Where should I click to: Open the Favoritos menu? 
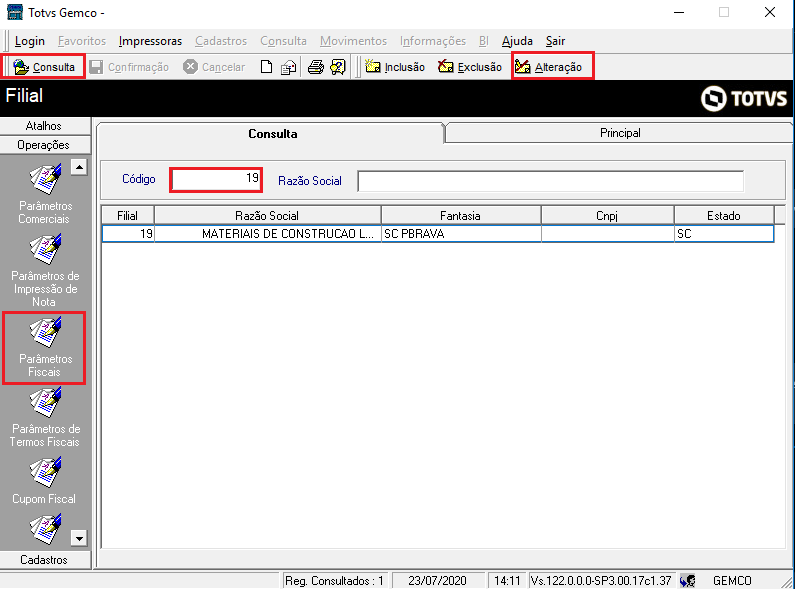82,41
